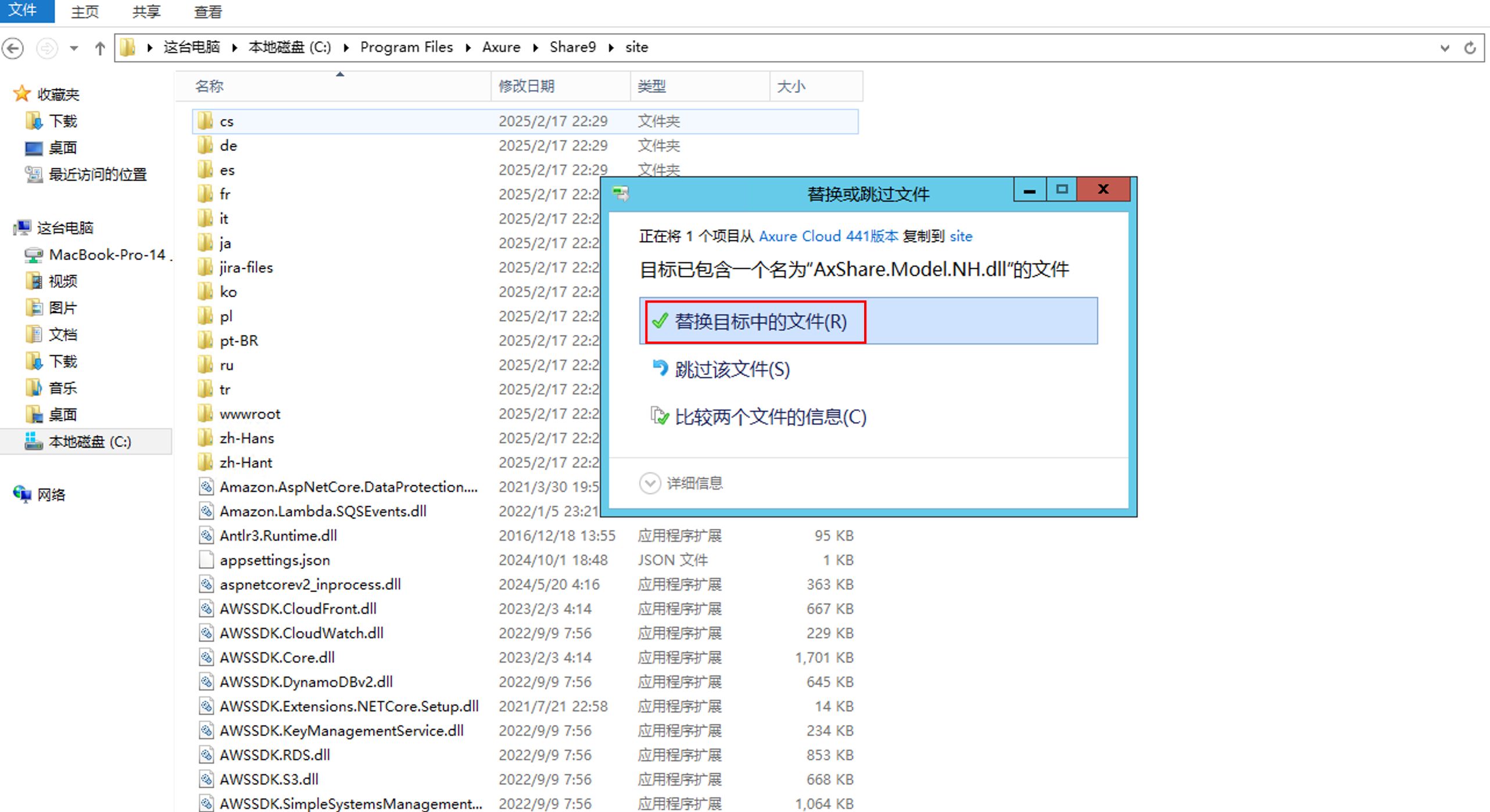1490x812 pixels.
Task: Click the Back navigation arrow
Action: [x=13, y=48]
